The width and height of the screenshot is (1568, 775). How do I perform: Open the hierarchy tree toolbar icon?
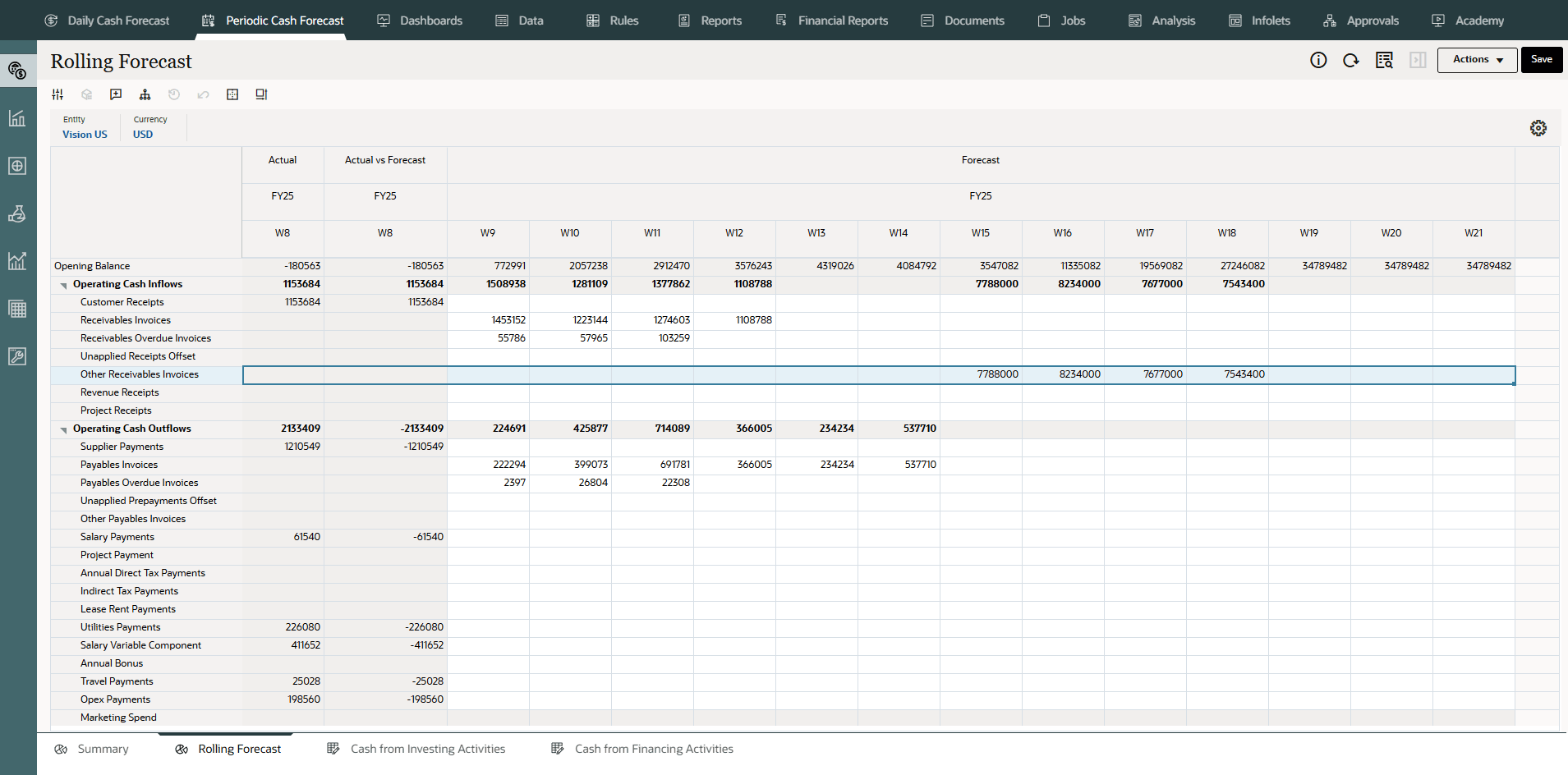tap(145, 94)
